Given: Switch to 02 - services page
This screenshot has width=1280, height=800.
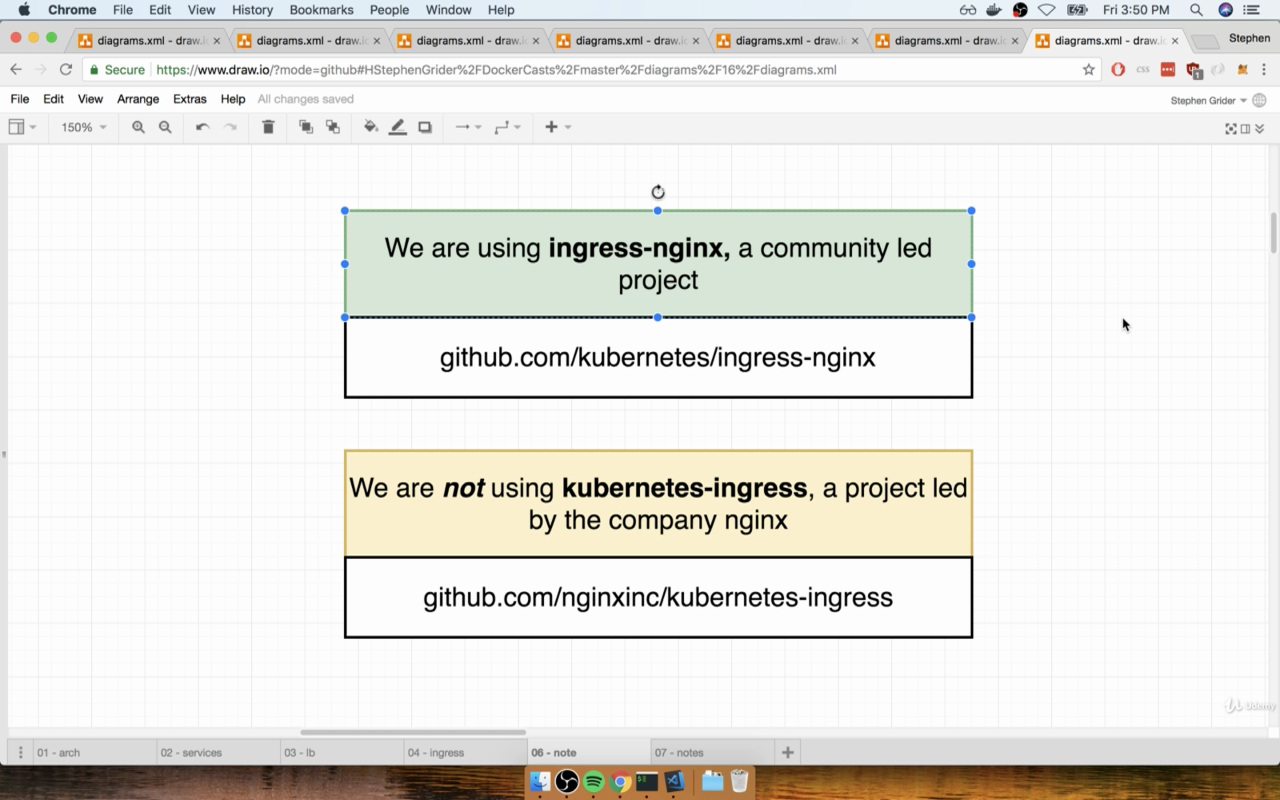Looking at the screenshot, I should (x=218, y=752).
